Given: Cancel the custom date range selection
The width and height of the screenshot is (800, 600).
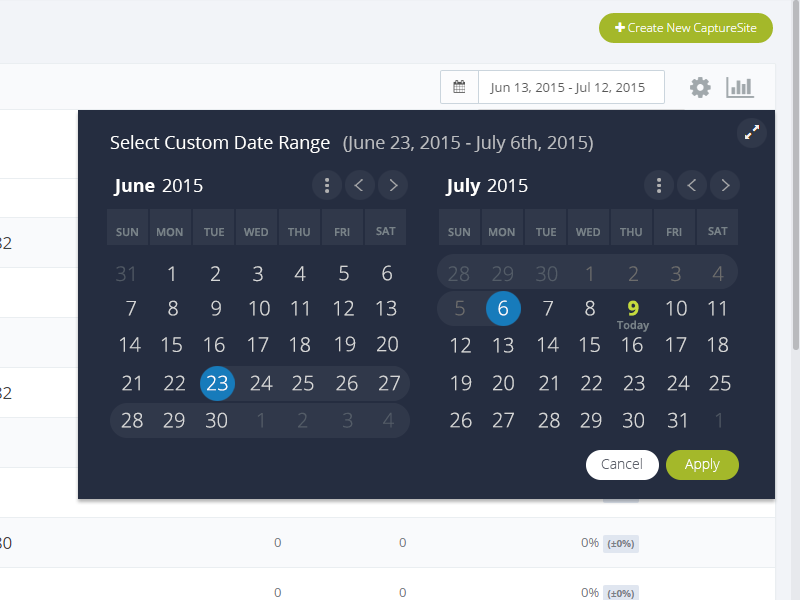Looking at the screenshot, I should tap(622, 465).
